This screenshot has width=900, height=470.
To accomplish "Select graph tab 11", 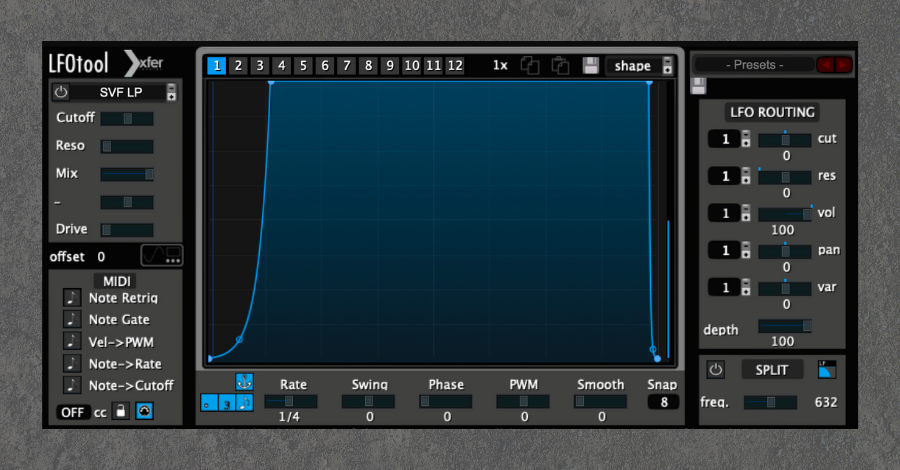I will [x=433, y=65].
